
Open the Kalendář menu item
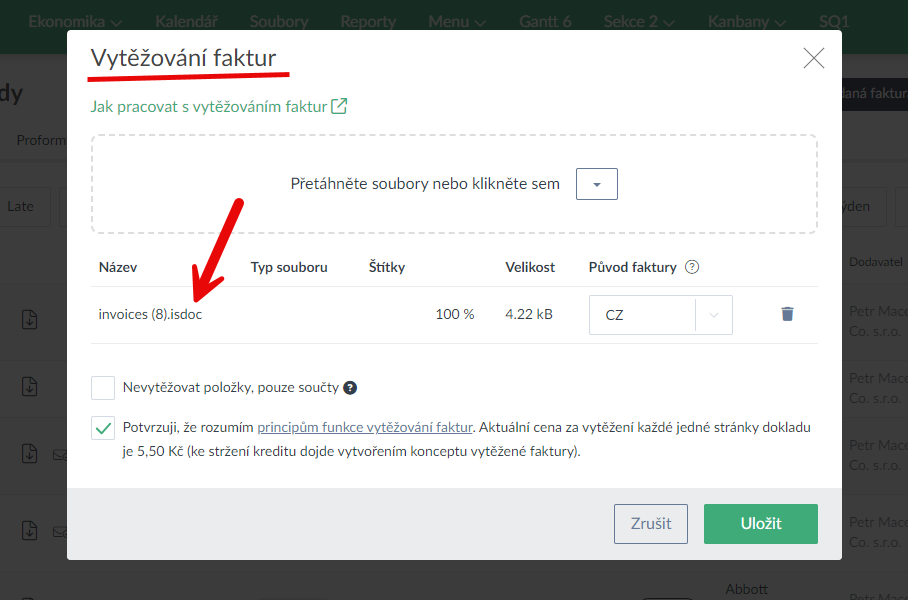click(185, 21)
